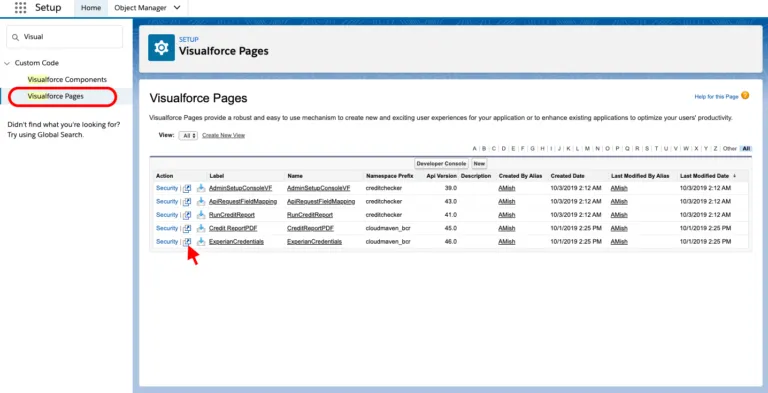
Task: Click Security link for ApiRequestFieldMapping
Action: pos(167,201)
